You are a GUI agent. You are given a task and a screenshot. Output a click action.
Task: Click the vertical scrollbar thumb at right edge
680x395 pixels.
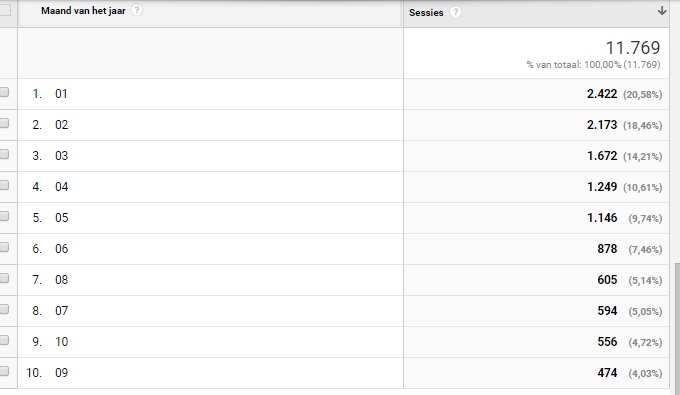[x=677, y=327]
